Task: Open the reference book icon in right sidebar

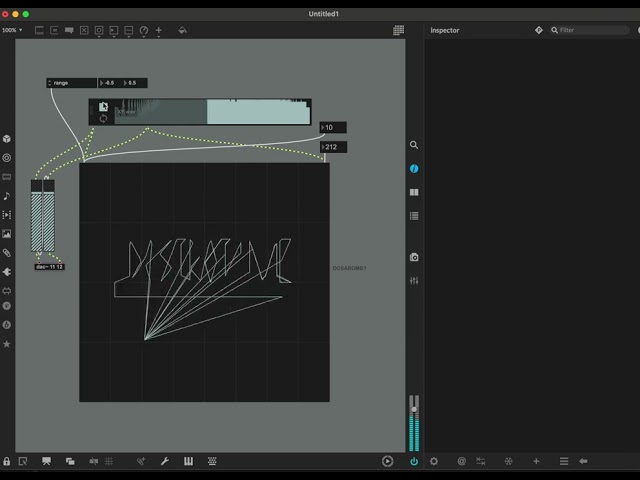Action: coord(414,192)
